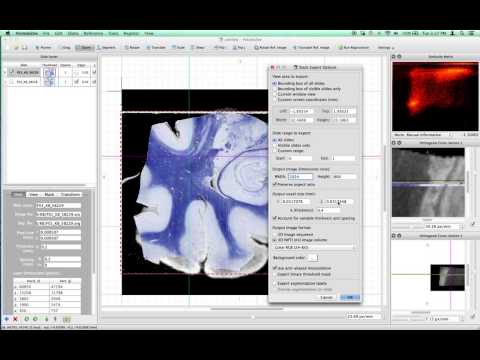Click the main canvas zoom percent field
The width and height of the screenshot is (480, 360).
point(363,316)
